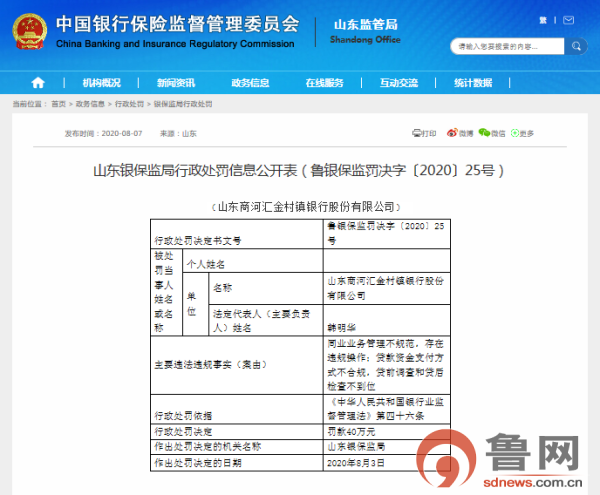Click the subtitle 山东商河汇金村镇银行股份有限公司
Viewport: 600px width, 495px height.
tap(305, 207)
